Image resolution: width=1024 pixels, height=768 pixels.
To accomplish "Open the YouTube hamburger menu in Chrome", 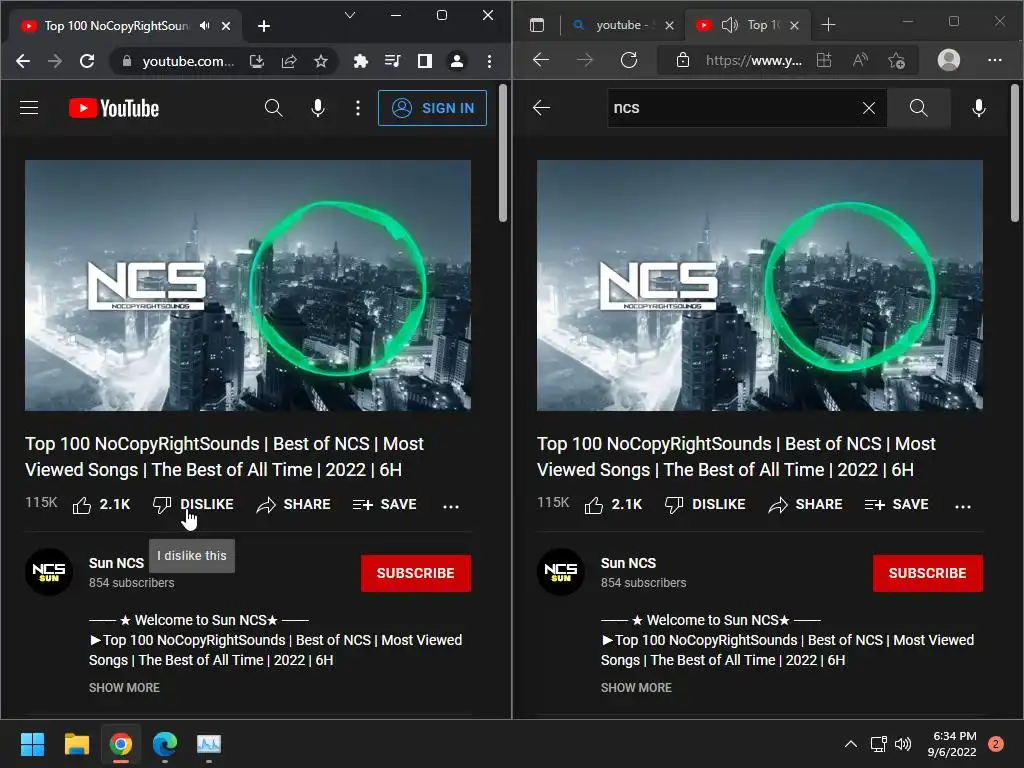I will [x=29, y=108].
